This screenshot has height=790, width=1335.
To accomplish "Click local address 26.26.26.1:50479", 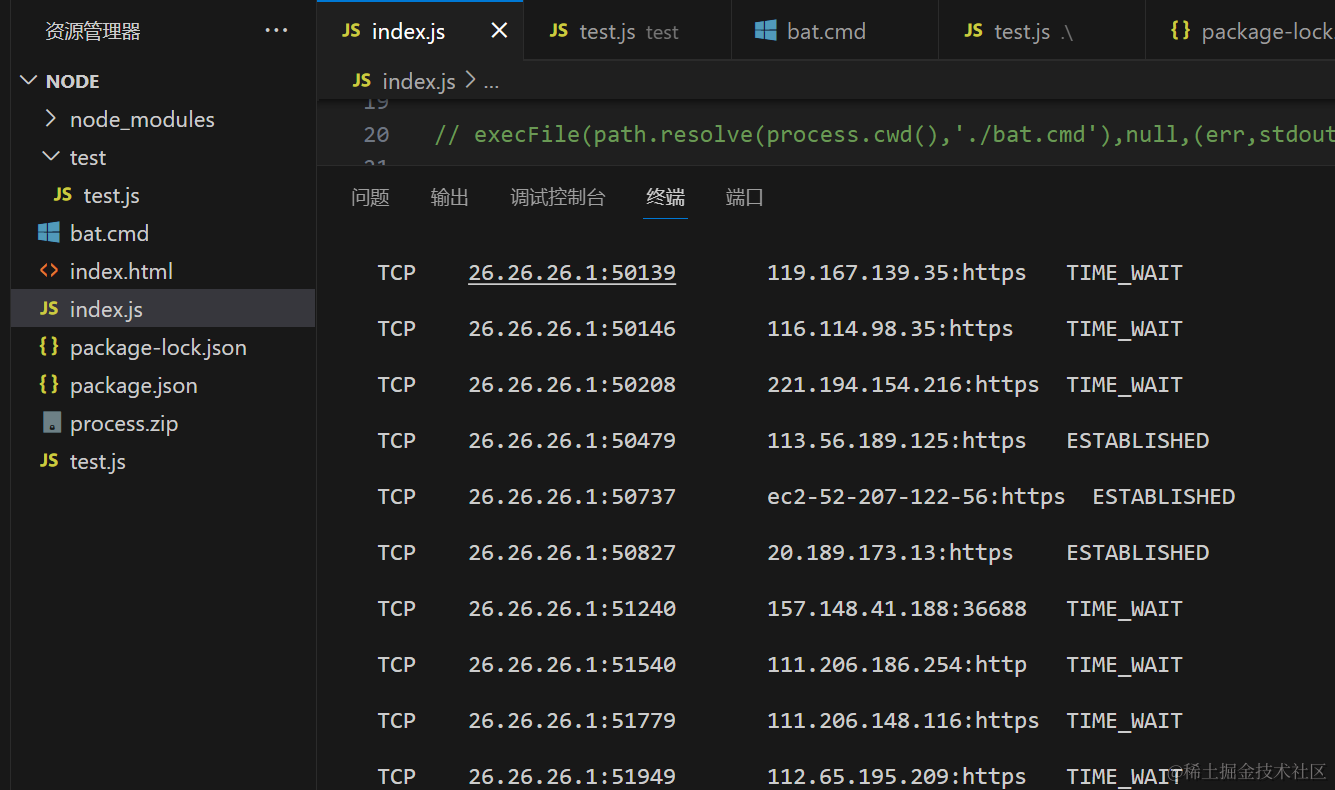I will click(572, 441).
